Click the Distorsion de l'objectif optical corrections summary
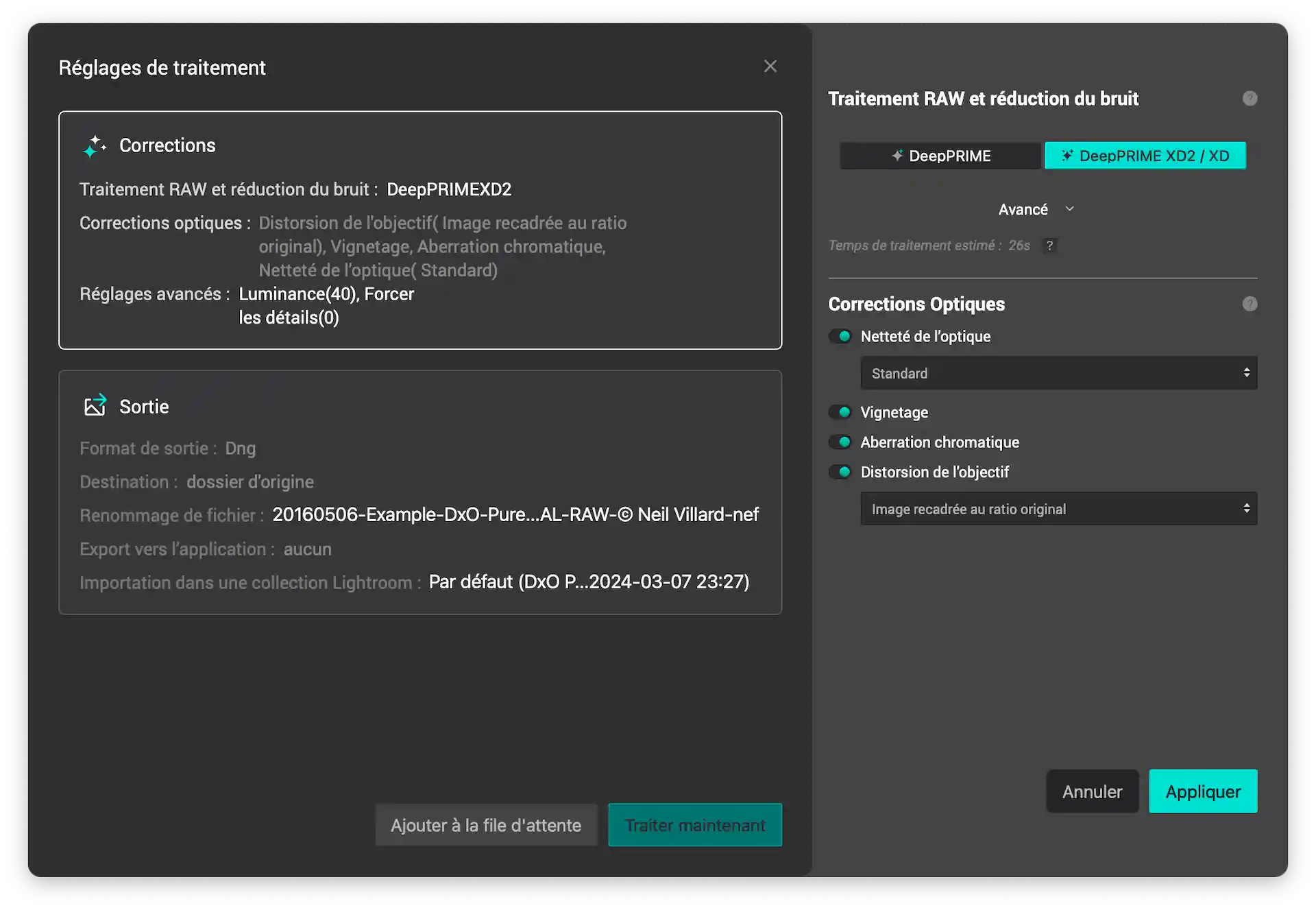Screen dimensions: 1316x910 (x=442, y=246)
